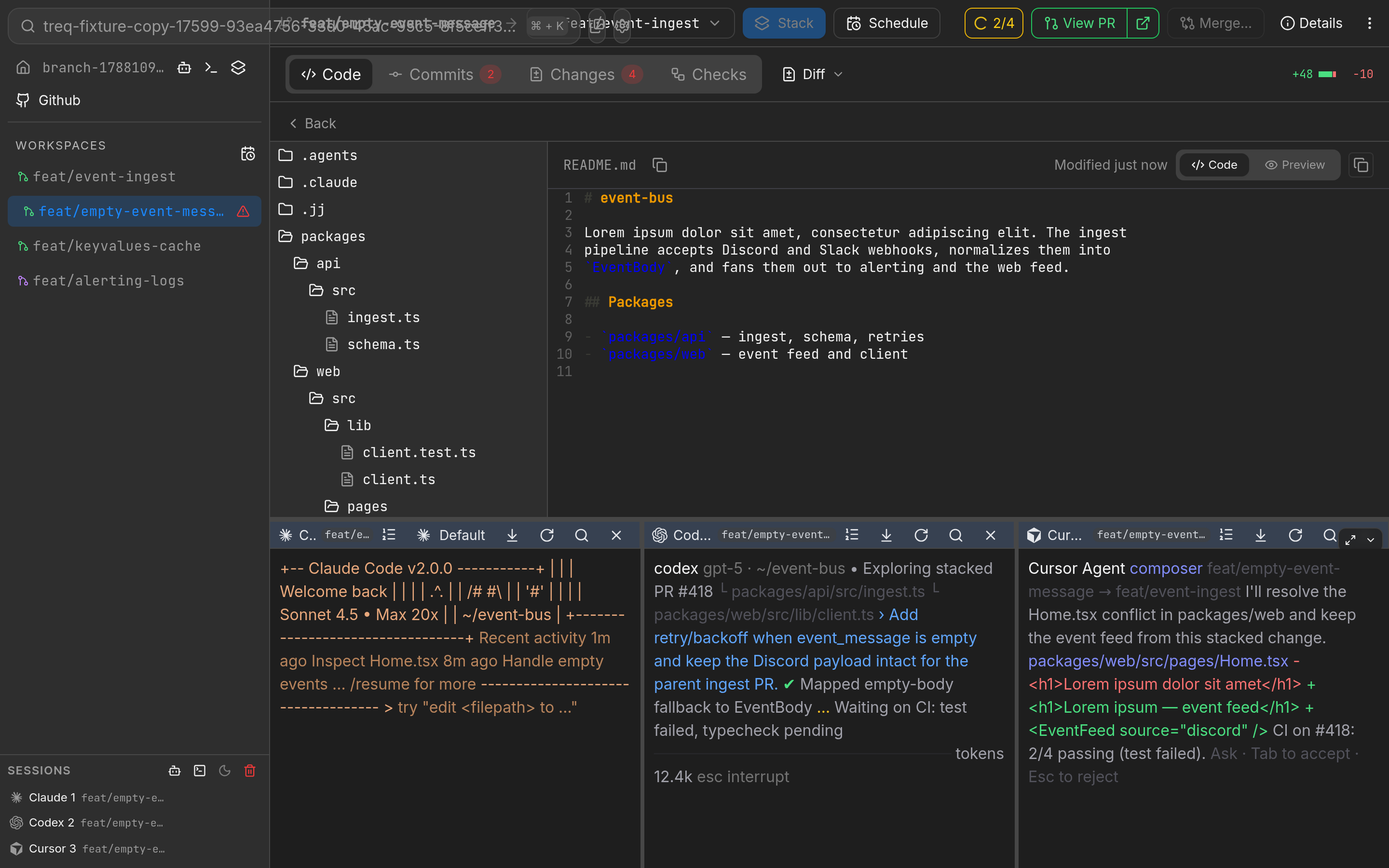Select feat/alerting-logs workspace

pos(134,280)
